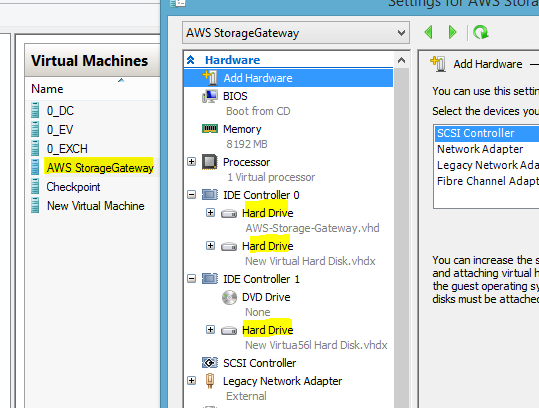539x408 pixels.
Task: Click the green refresh icon
Action: 481,33
